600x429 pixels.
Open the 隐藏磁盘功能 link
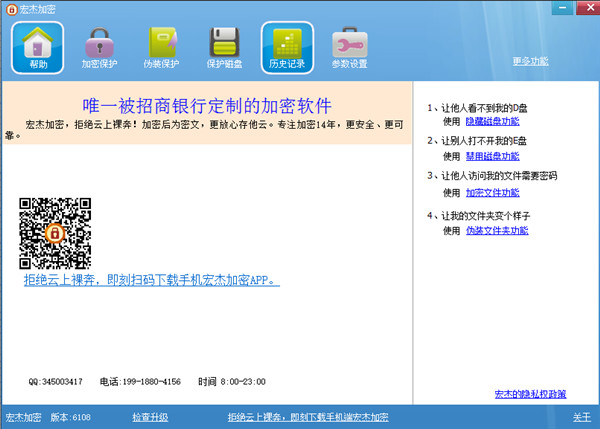click(x=492, y=122)
